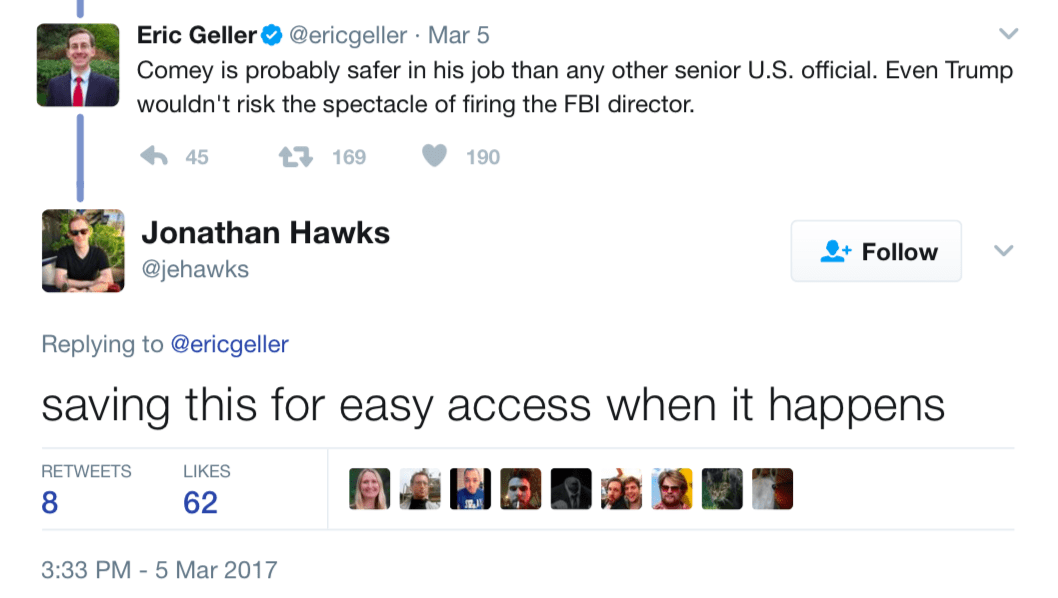This screenshot has height=598, width=1058.
Task: Click the 3:33 PM - 5 Mar 2017 timestamp
Action: coord(159,570)
